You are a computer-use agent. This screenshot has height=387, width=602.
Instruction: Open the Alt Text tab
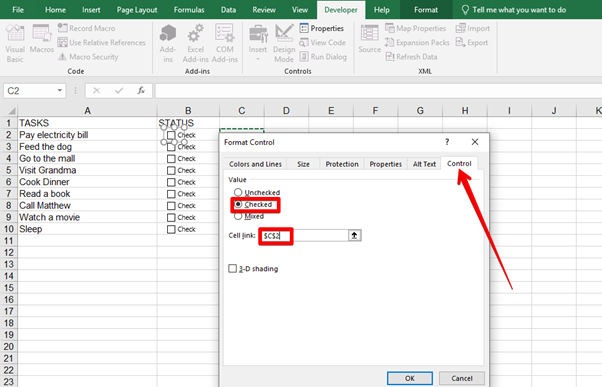(424, 164)
